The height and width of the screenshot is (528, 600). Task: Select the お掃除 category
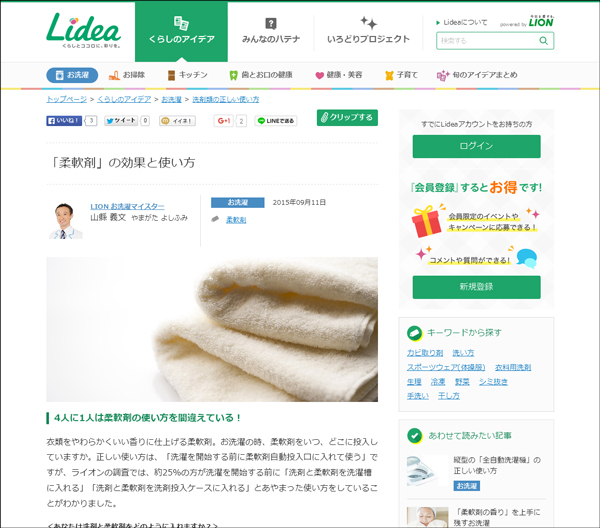point(127,75)
